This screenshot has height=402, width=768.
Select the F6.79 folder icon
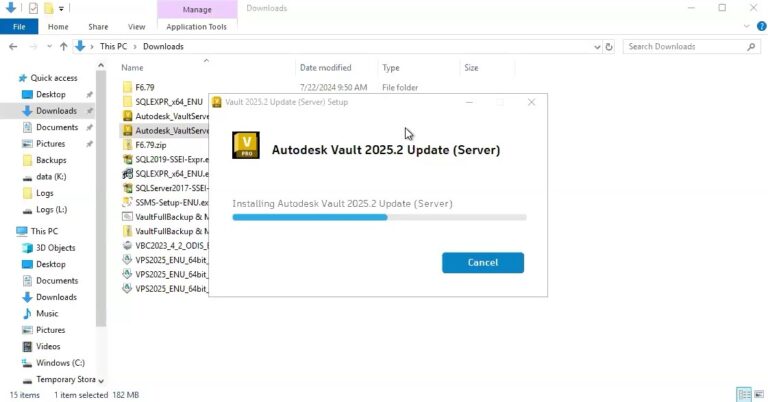(127, 87)
